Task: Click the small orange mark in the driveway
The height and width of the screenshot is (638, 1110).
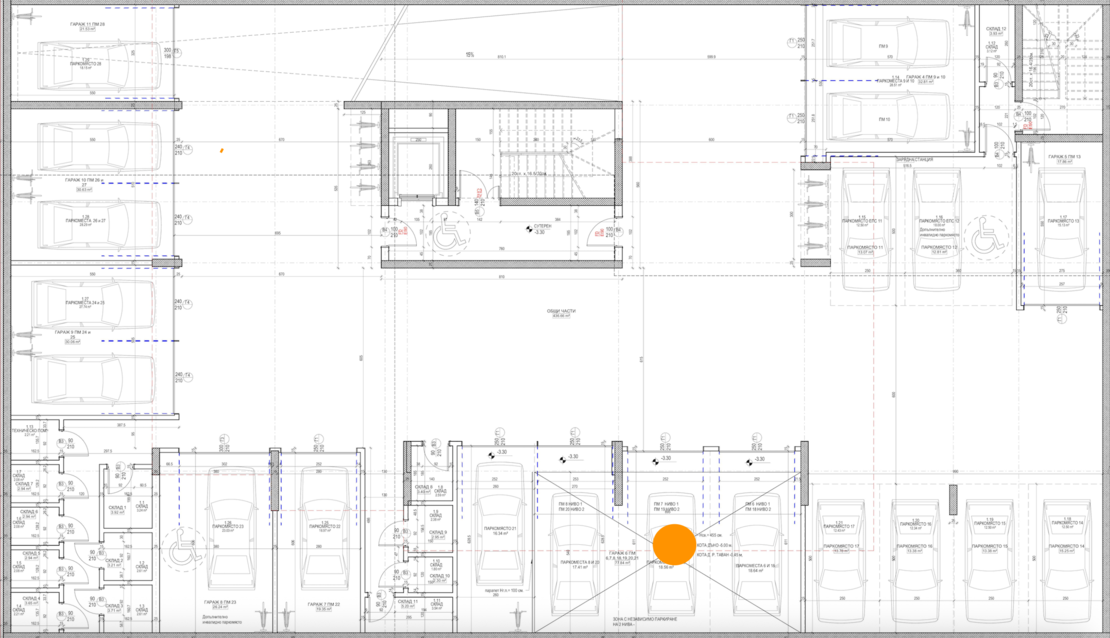Action: click(x=221, y=151)
